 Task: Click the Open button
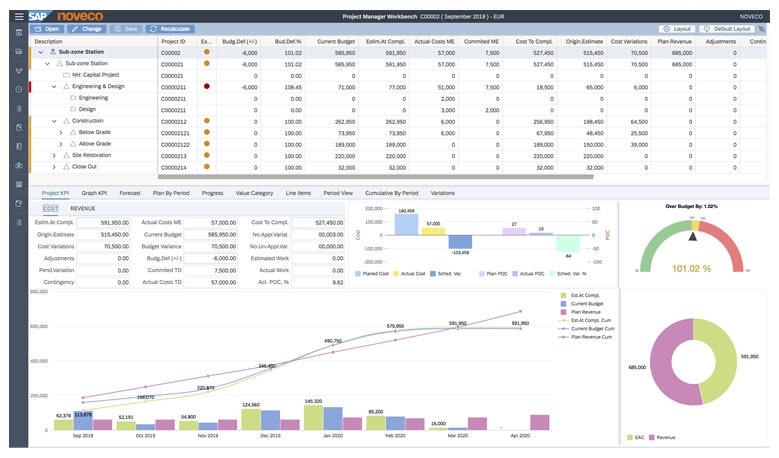47,29
